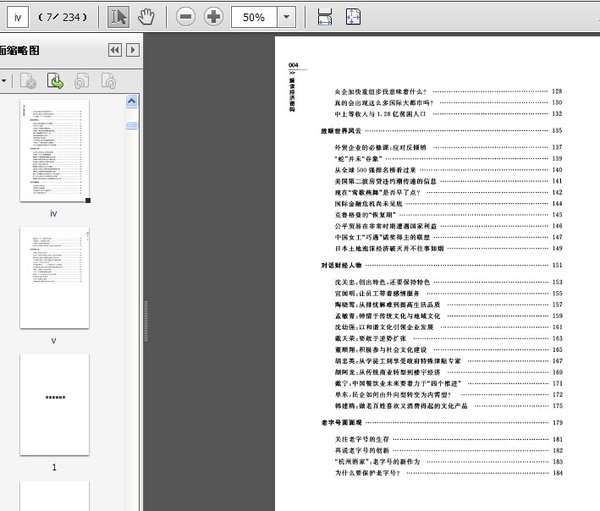Click section heading '放眼世界风云' page 135
Screen dimensions: 600x511
[x=442, y=131]
